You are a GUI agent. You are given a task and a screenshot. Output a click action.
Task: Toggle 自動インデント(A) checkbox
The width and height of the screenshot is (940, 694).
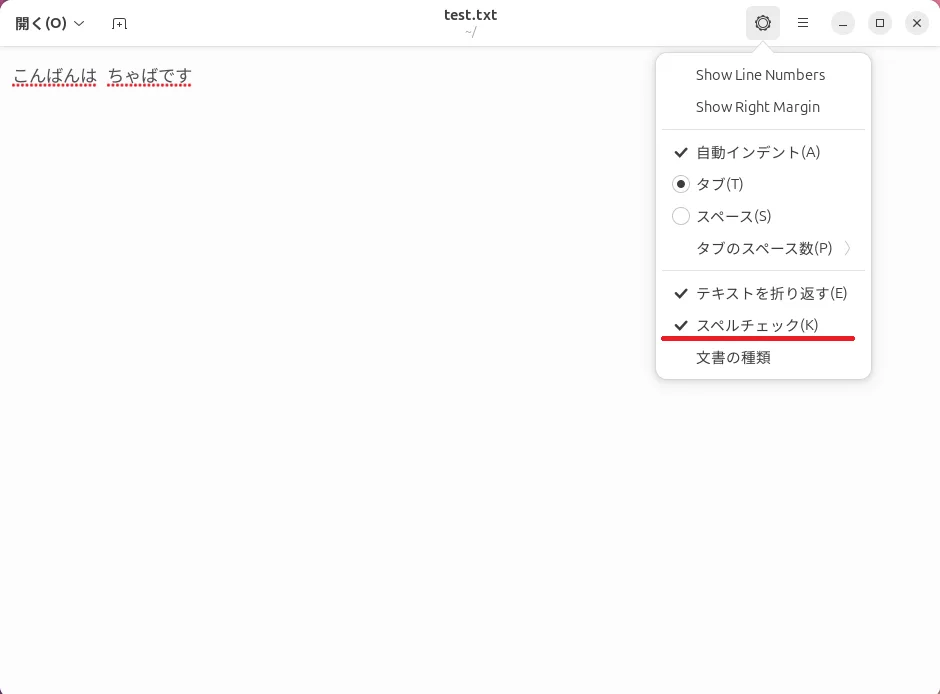point(763,152)
